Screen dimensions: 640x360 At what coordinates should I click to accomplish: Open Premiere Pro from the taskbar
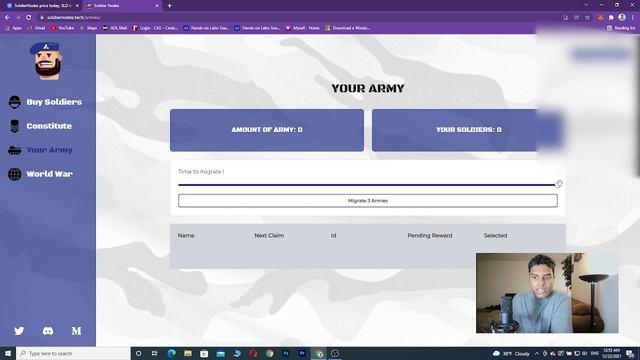[x=302, y=353]
